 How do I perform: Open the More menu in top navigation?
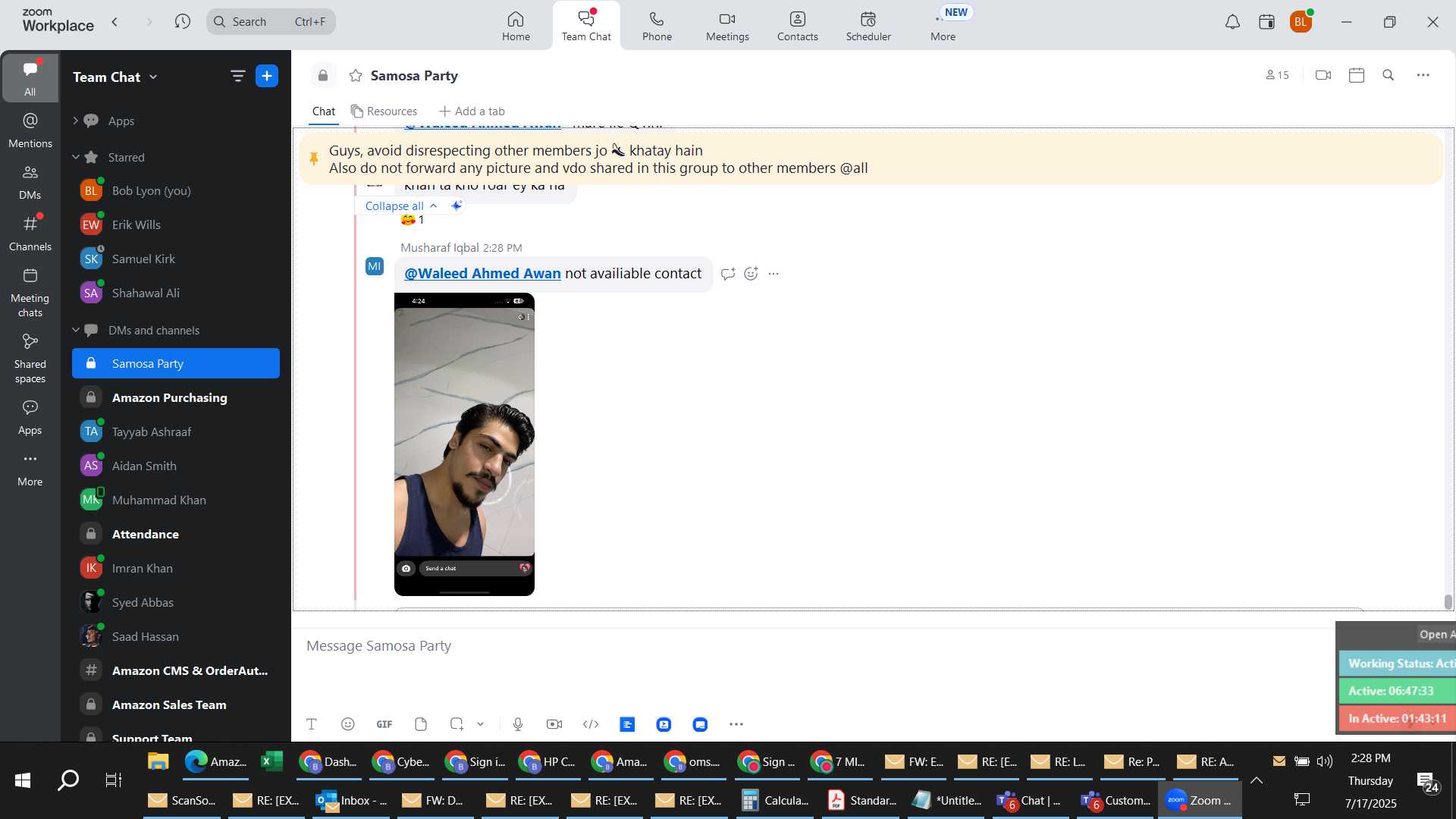point(943,26)
